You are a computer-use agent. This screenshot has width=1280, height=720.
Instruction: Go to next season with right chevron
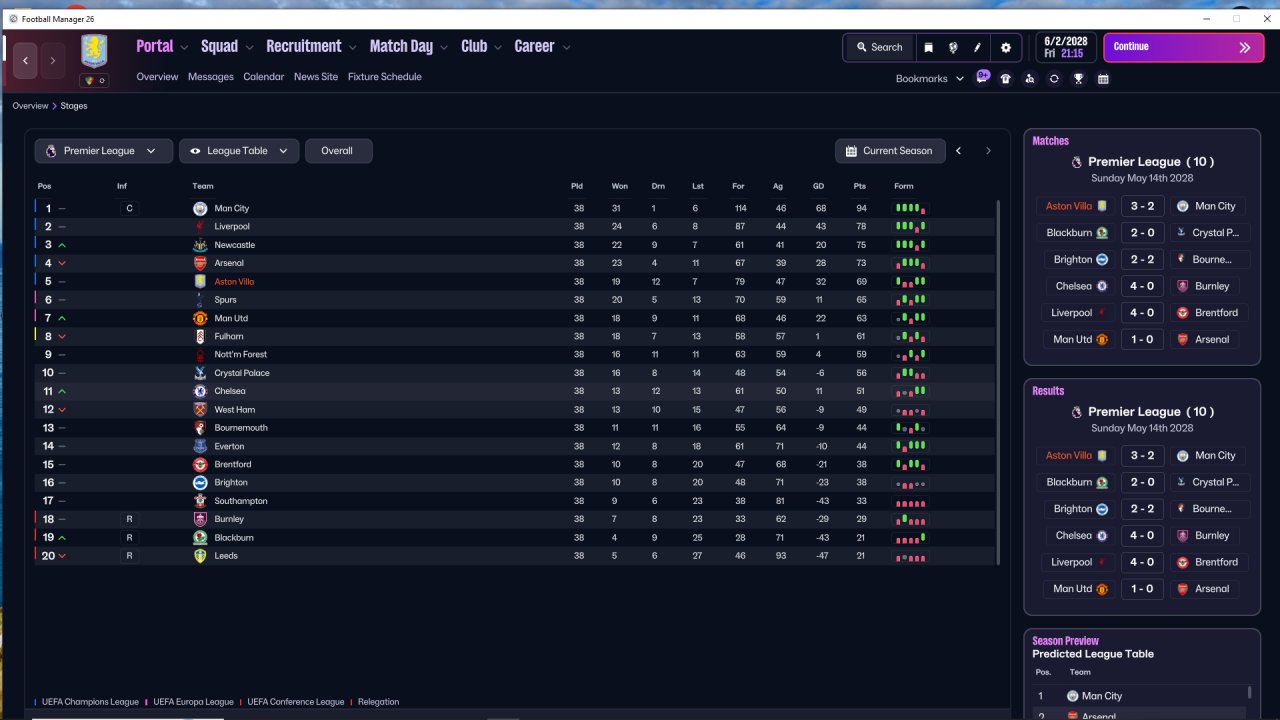[x=988, y=151]
